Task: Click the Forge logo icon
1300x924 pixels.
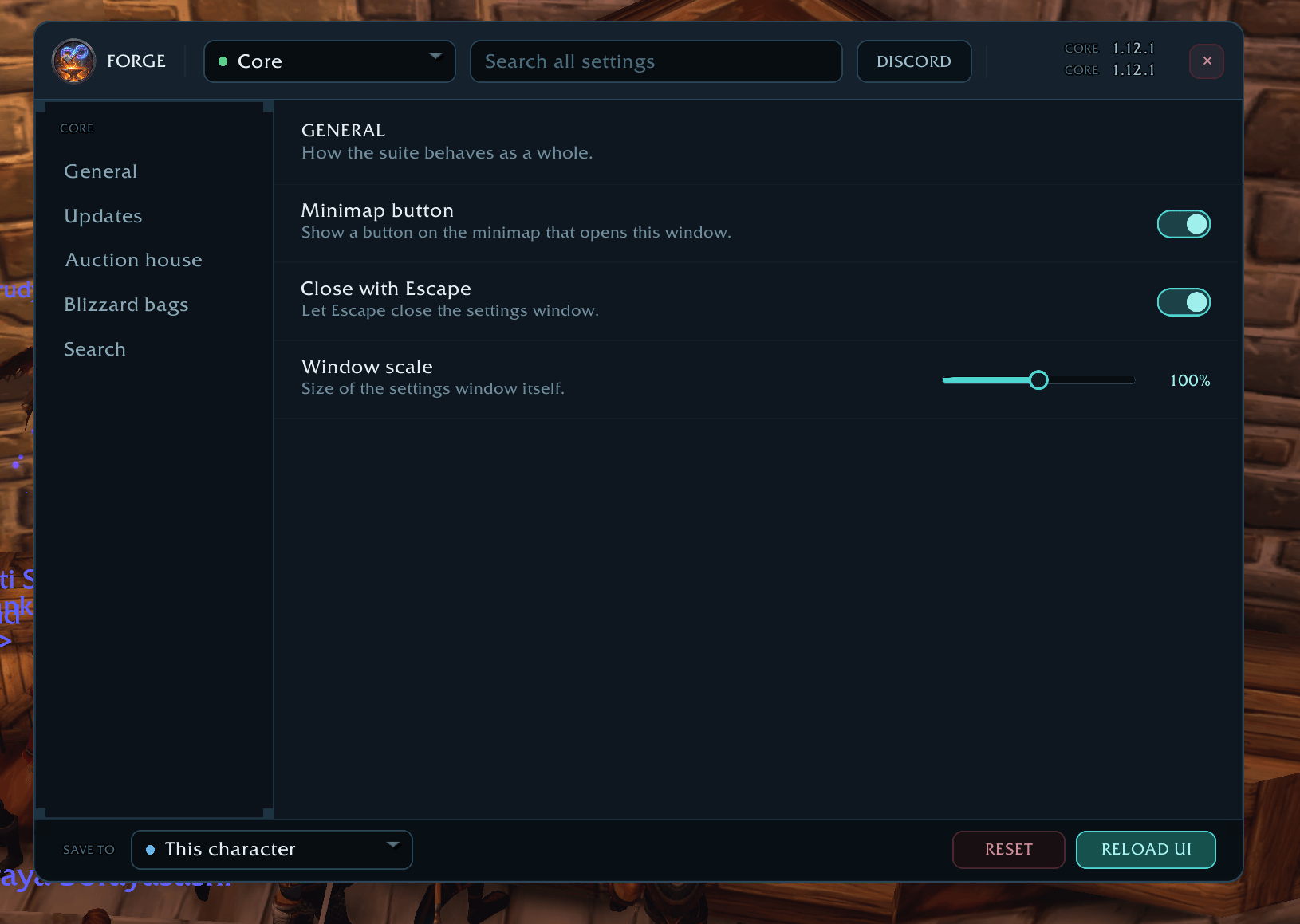Action: coord(73,61)
